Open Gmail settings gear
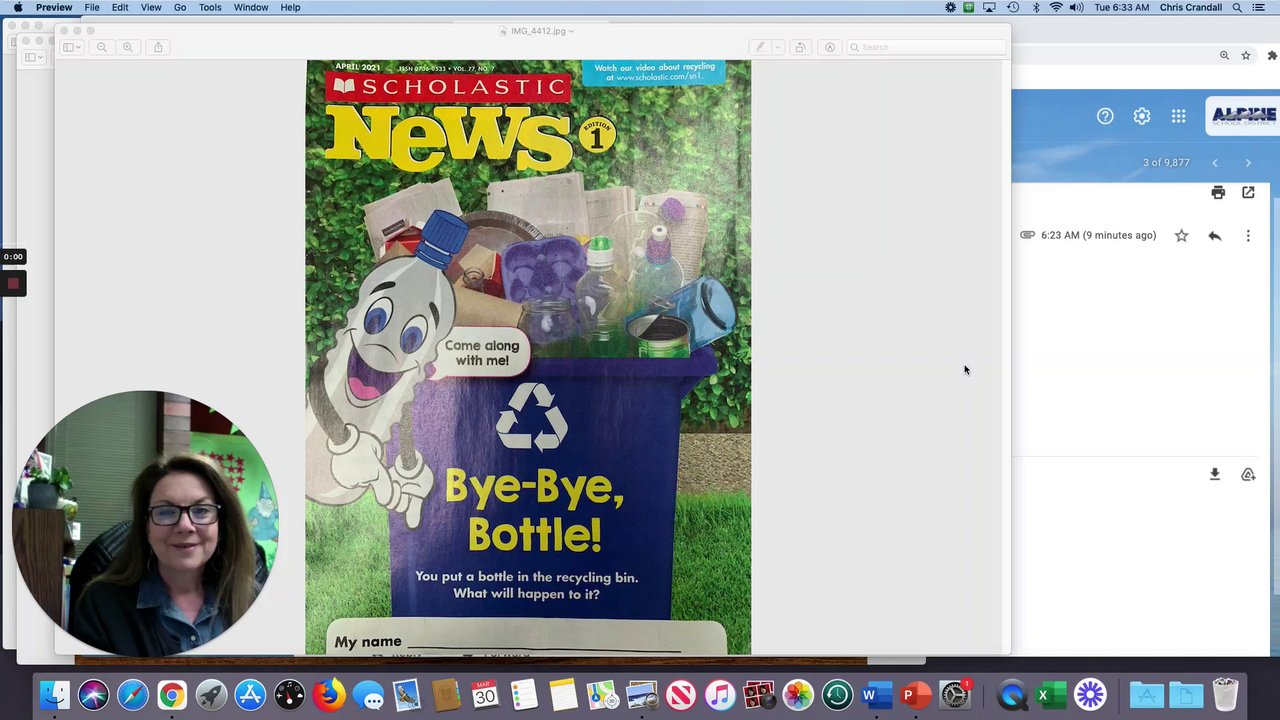This screenshot has width=1280, height=720. click(1142, 116)
